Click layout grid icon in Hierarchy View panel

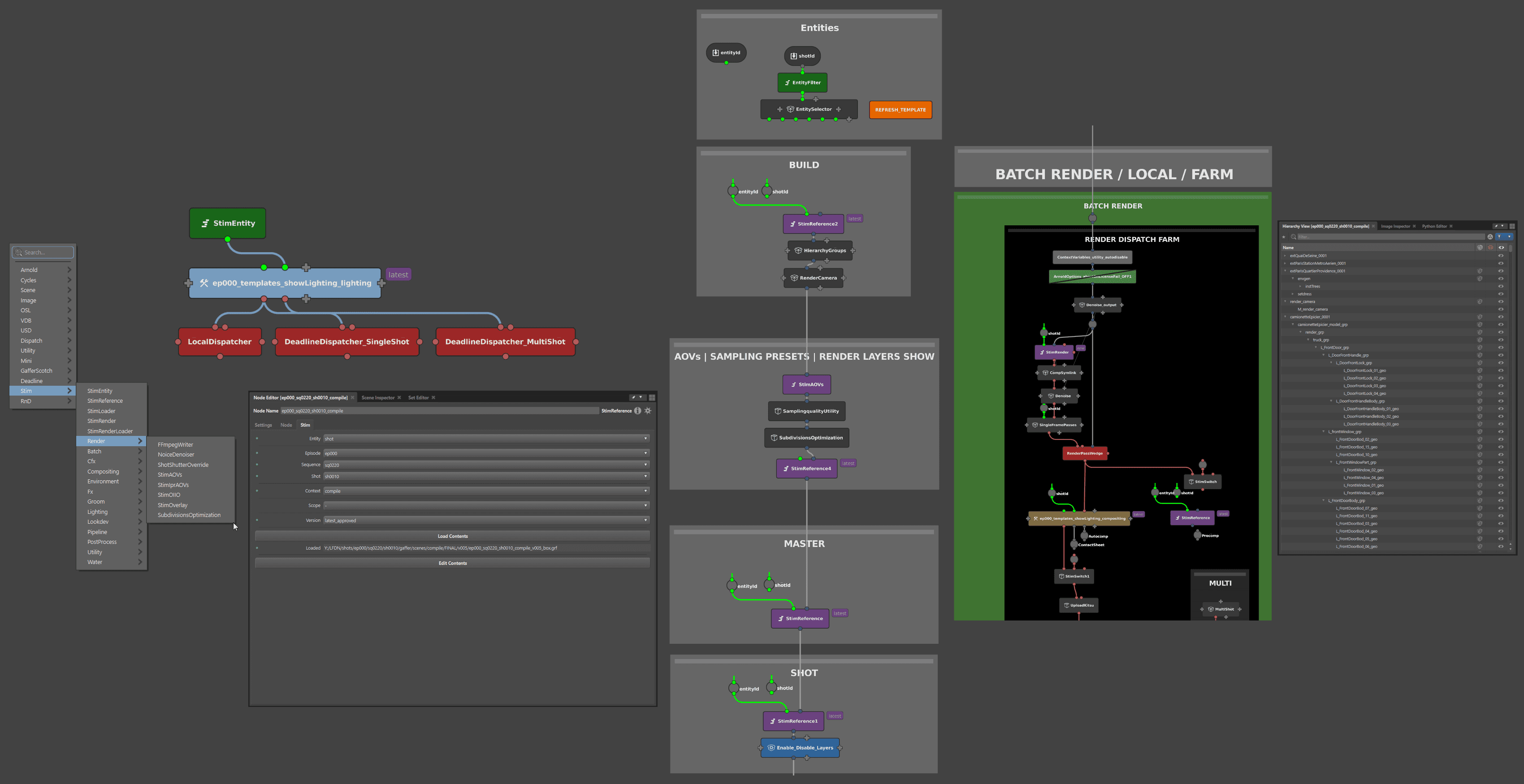tap(1512, 226)
